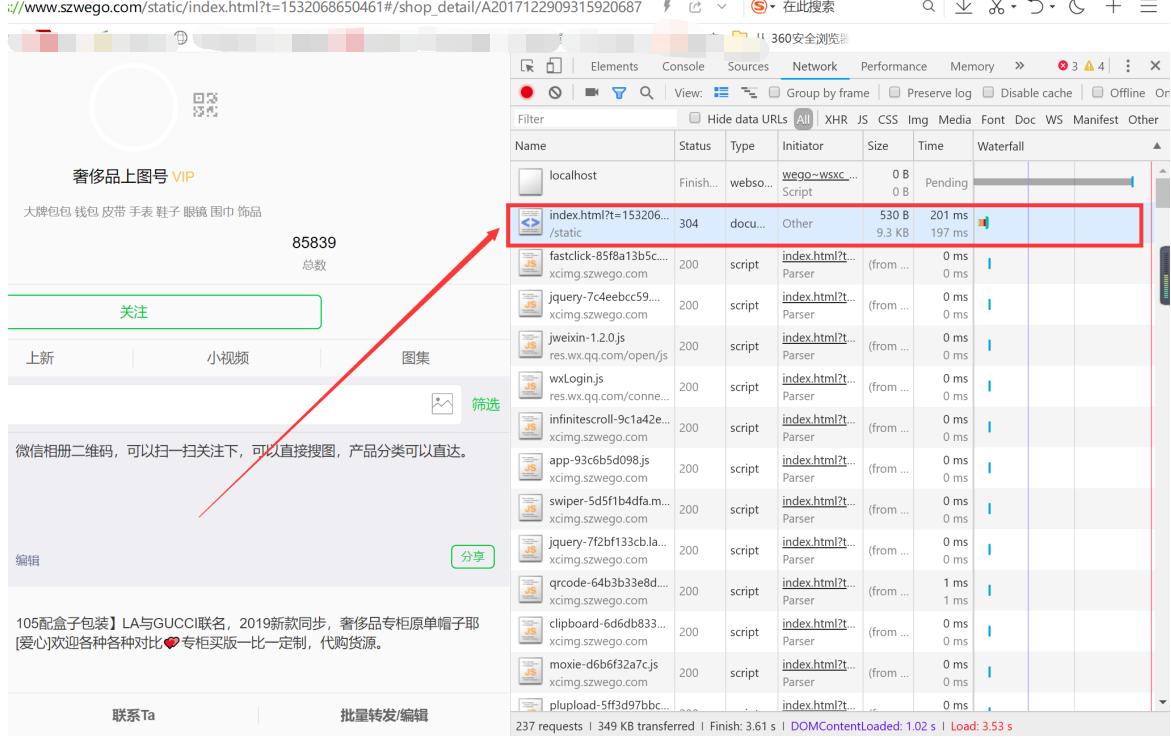Toggle Group by frame option

click(x=773, y=93)
